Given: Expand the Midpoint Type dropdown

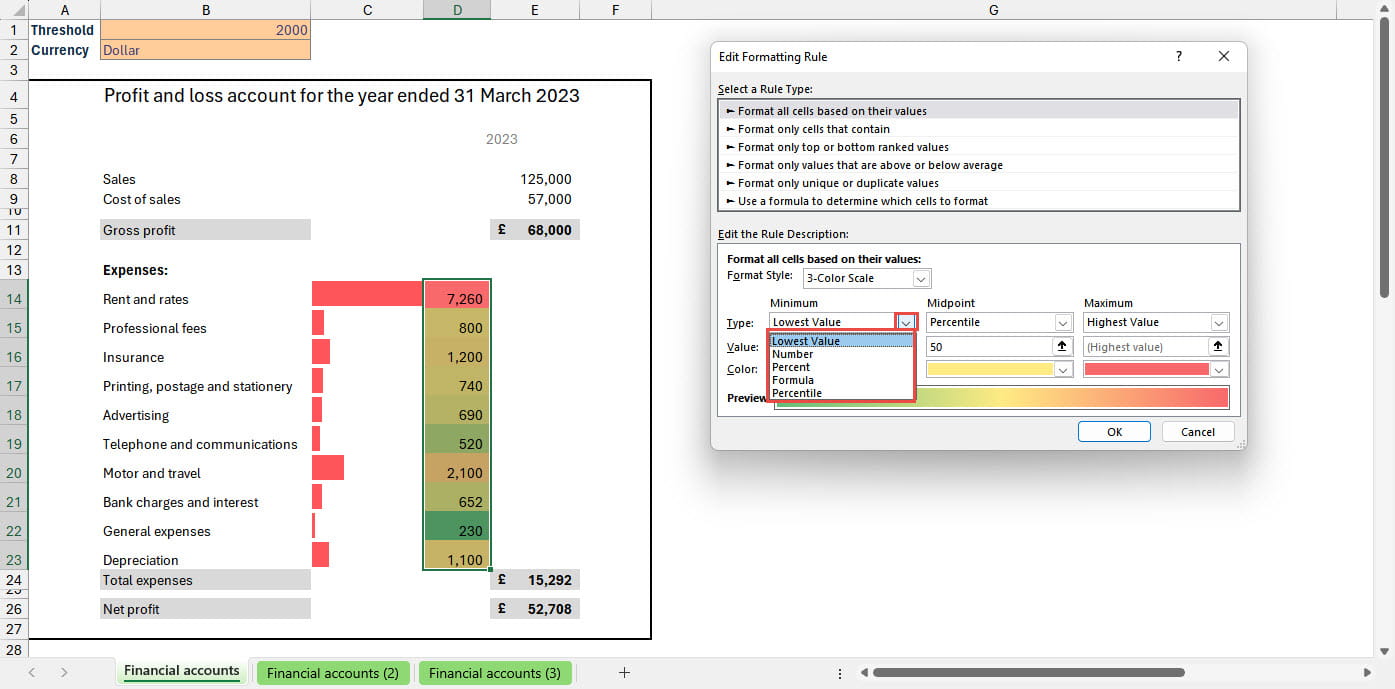Looking at the screenshot, I should click(x=1062, y=323).
